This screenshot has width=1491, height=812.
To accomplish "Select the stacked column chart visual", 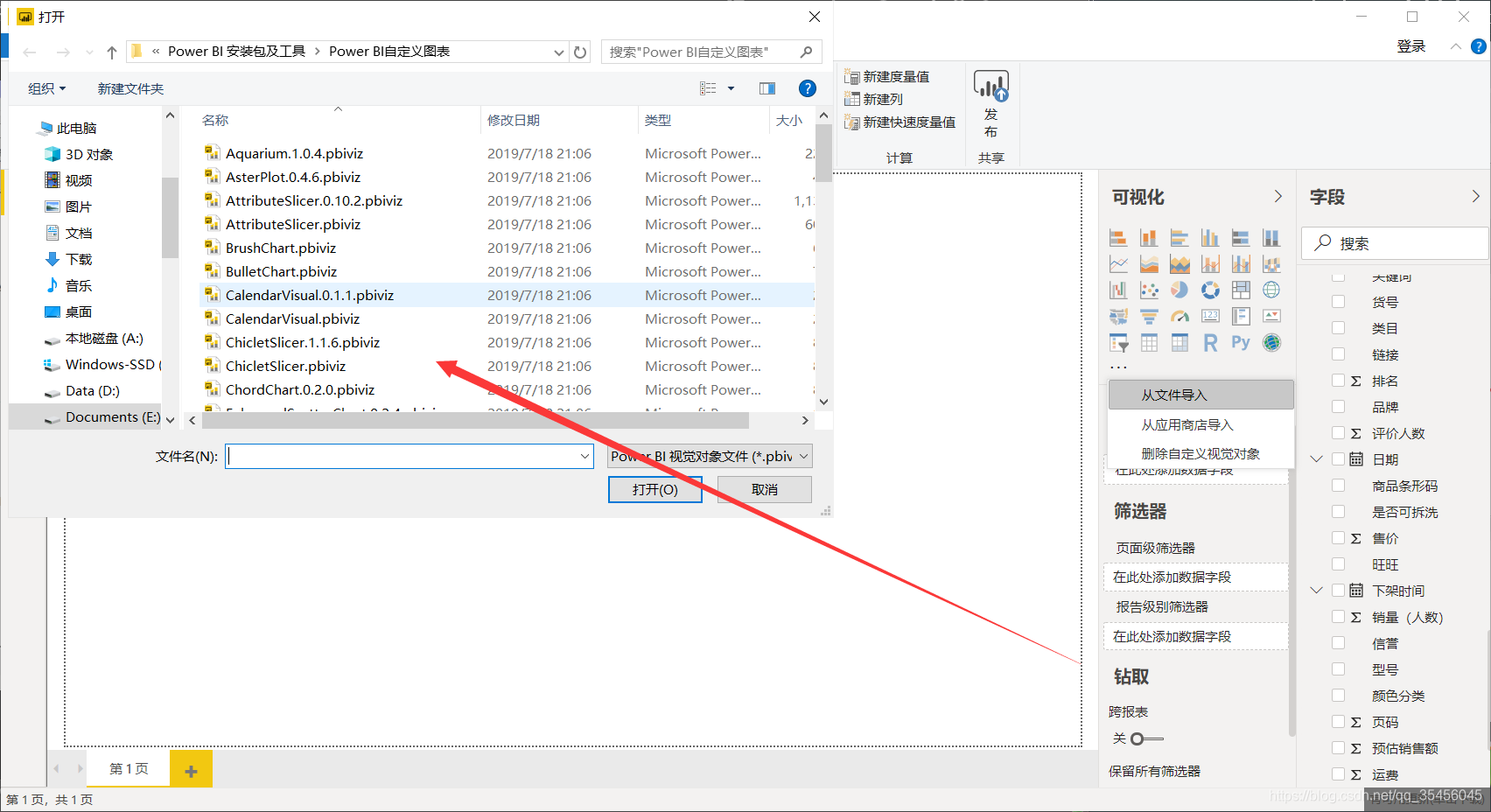I will pos(1149,238).
